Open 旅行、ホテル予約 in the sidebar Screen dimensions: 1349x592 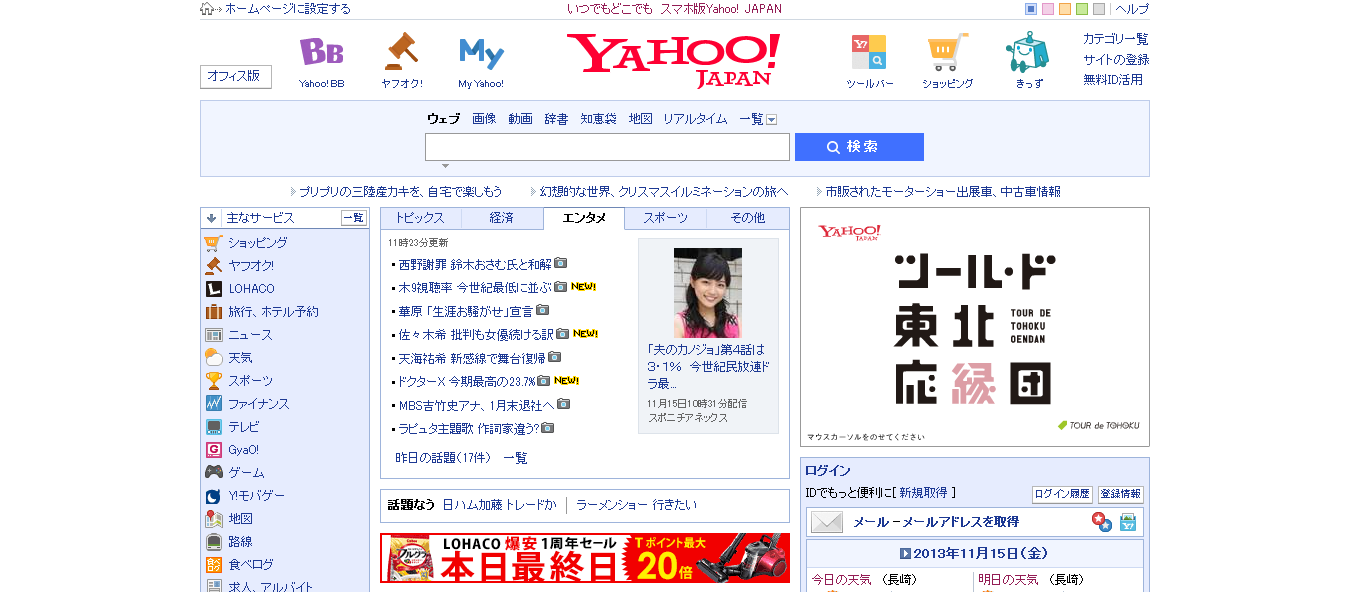273,312
